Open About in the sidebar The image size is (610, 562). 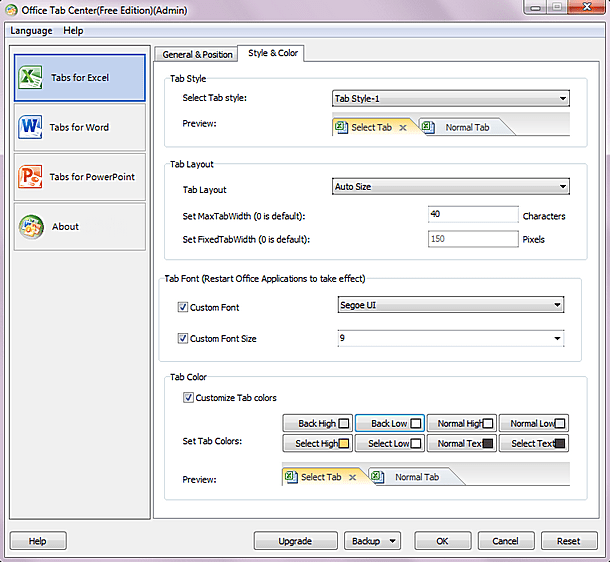(x=80, y=226)
